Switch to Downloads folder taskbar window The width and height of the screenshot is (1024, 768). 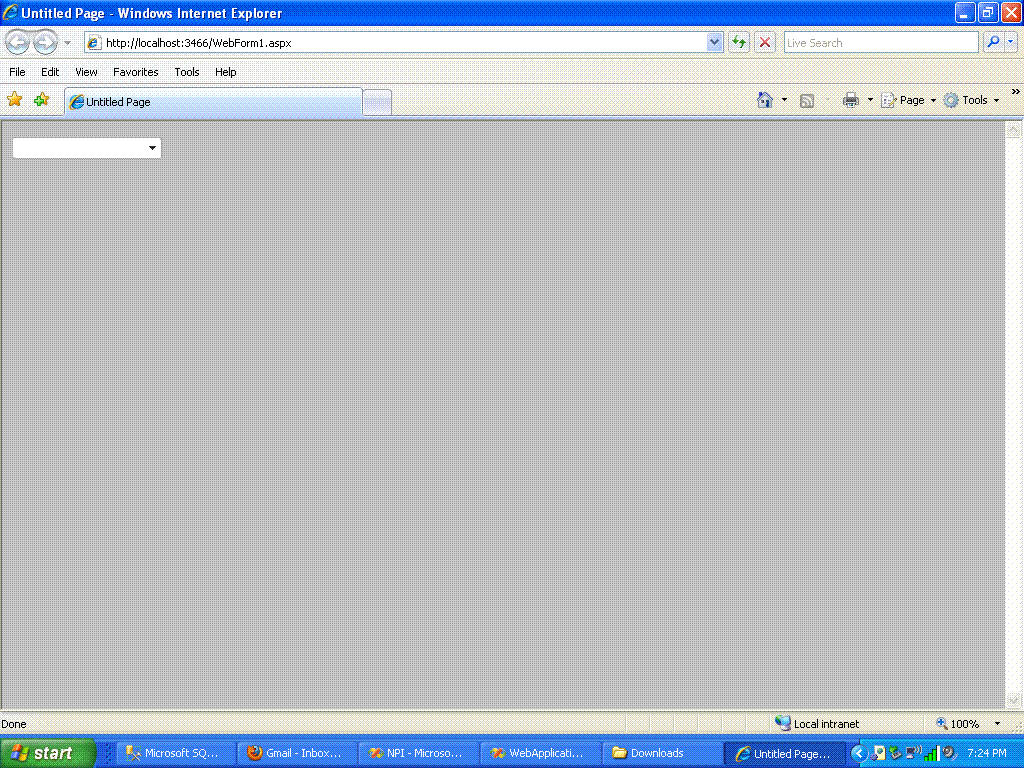660,753
